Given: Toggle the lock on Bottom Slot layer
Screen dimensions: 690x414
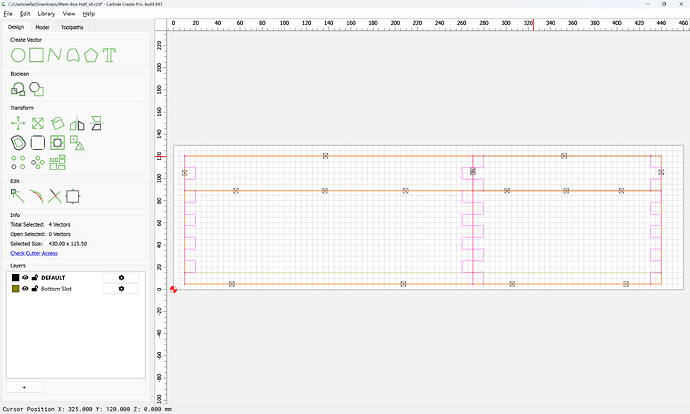Looking at the screenshot, I should (x=35, y=289).
